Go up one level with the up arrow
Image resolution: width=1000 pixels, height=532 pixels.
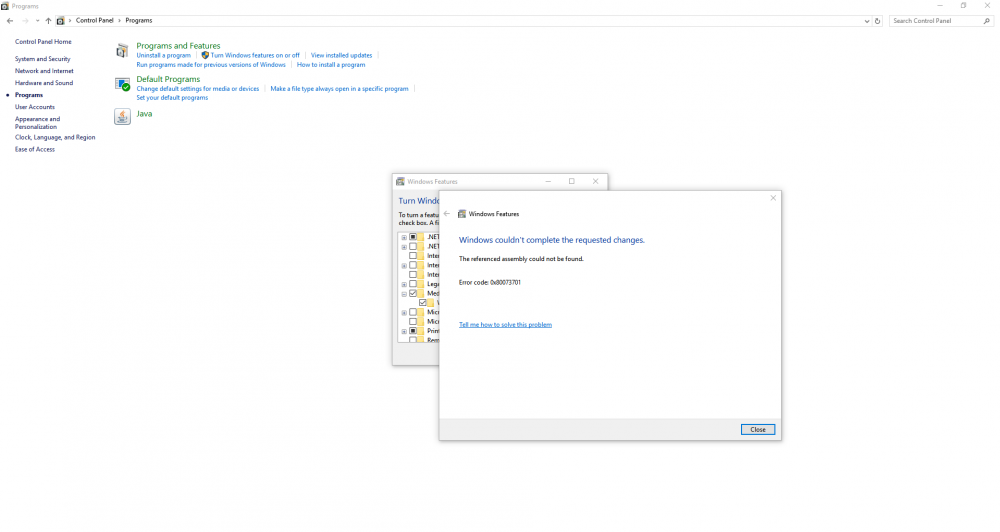48,21
